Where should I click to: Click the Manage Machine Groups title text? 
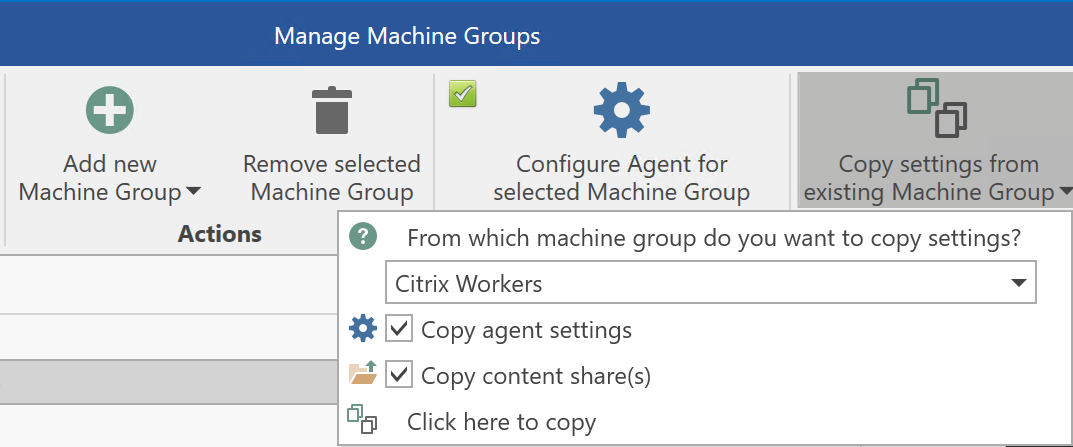[x=407, y=36]
